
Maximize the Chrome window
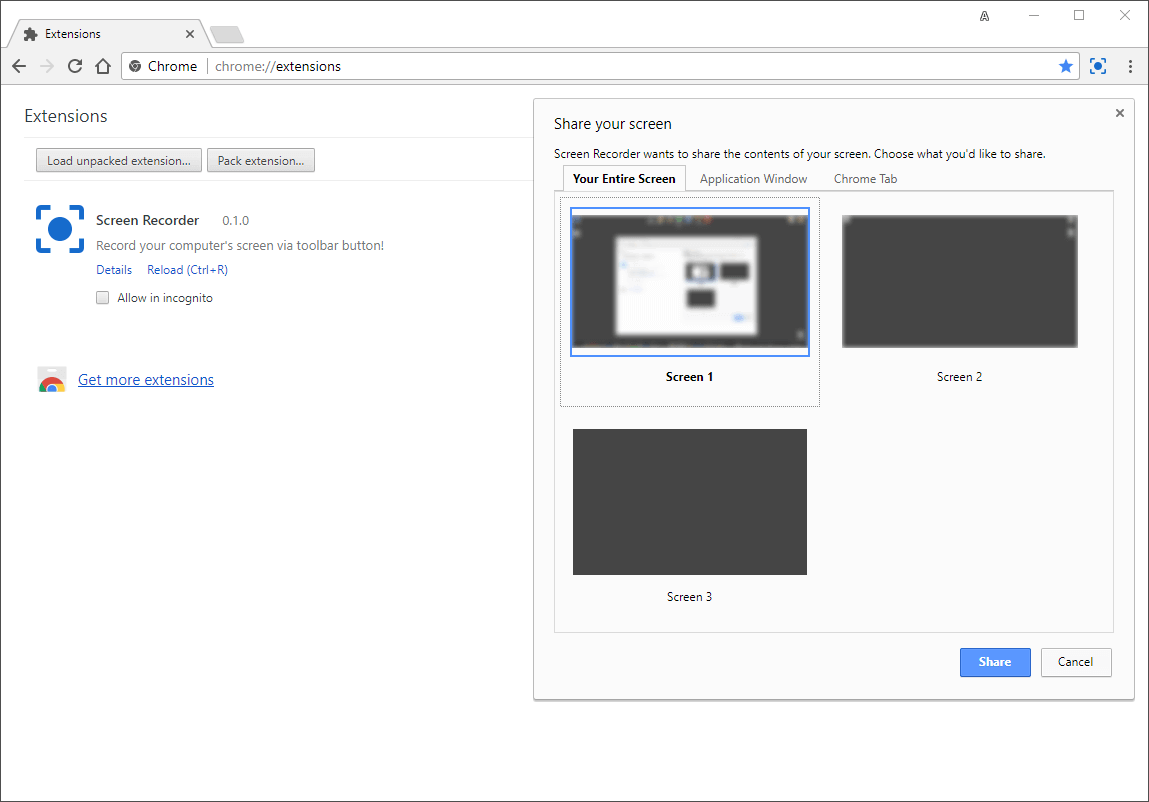point(1079,15)
